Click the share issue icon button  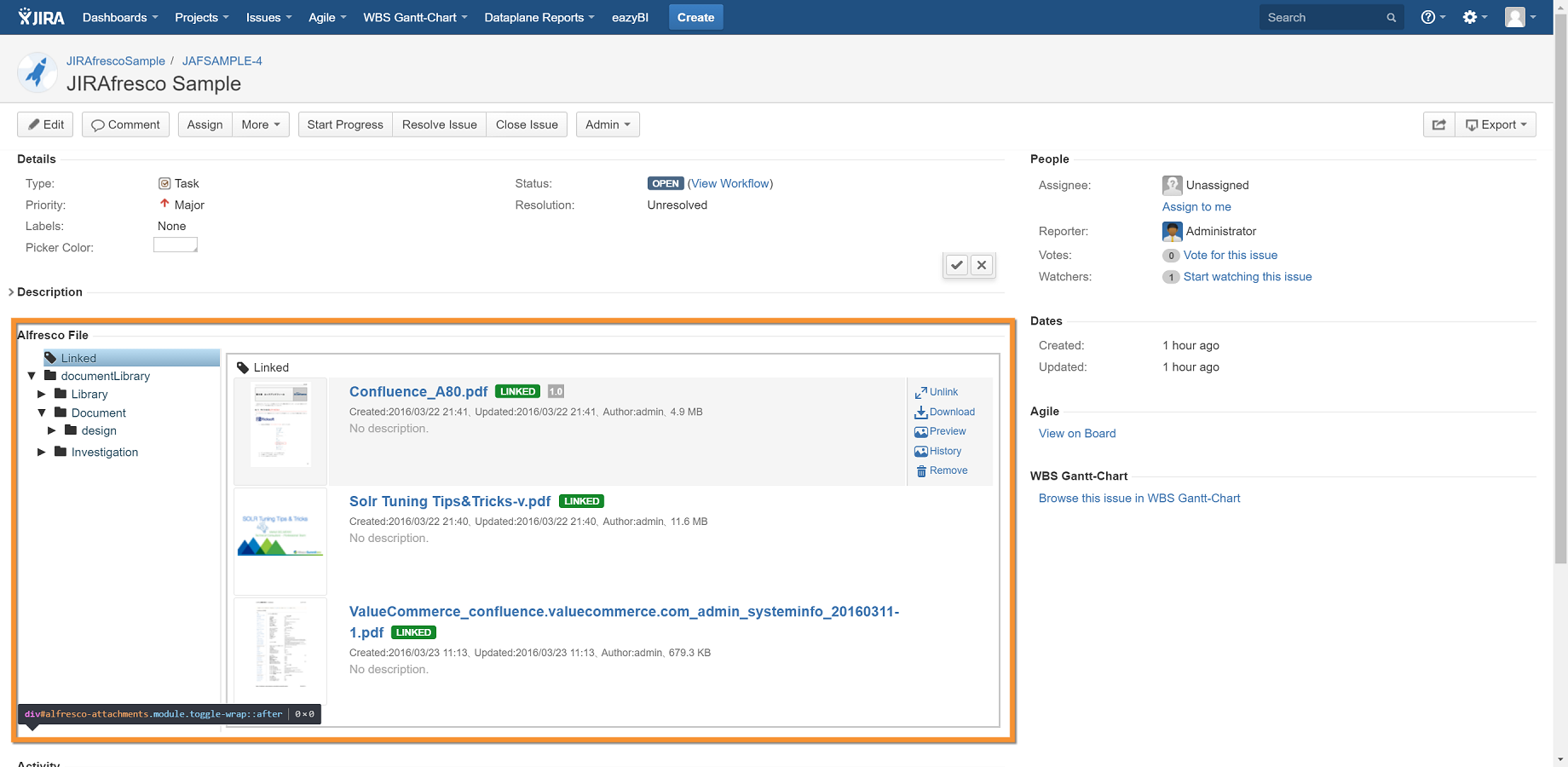click(1438, 124)
